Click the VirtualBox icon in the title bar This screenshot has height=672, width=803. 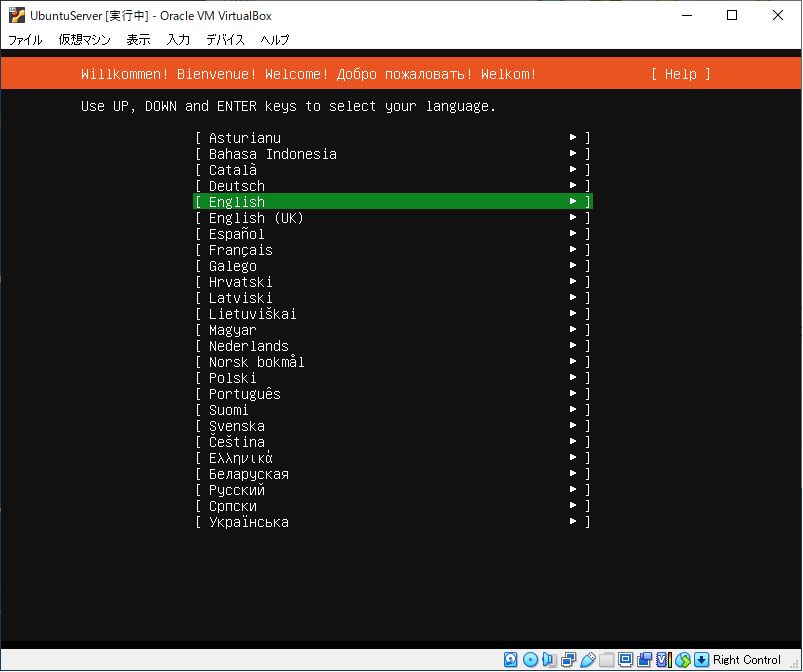pos(16,15)
